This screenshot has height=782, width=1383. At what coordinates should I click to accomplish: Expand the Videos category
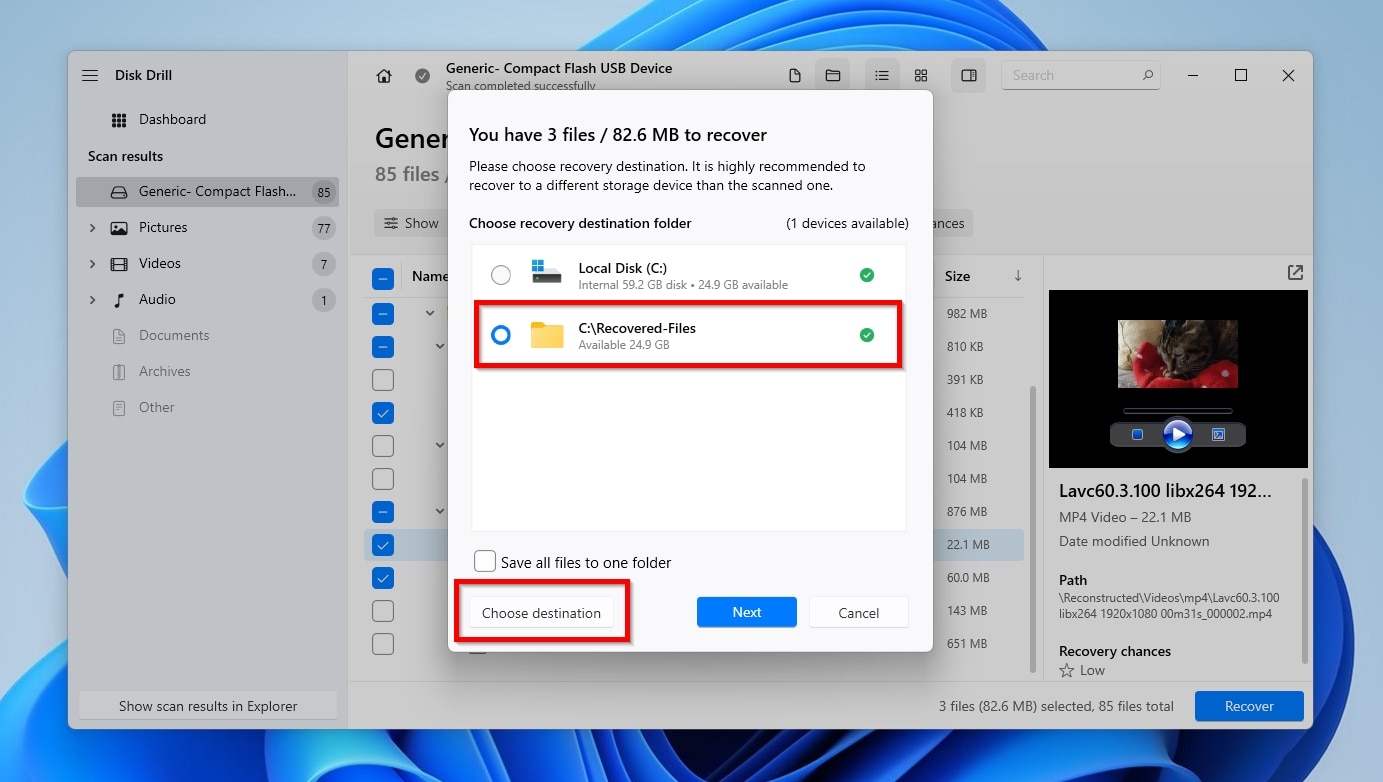pyautogui.click(x=92, y=264)
